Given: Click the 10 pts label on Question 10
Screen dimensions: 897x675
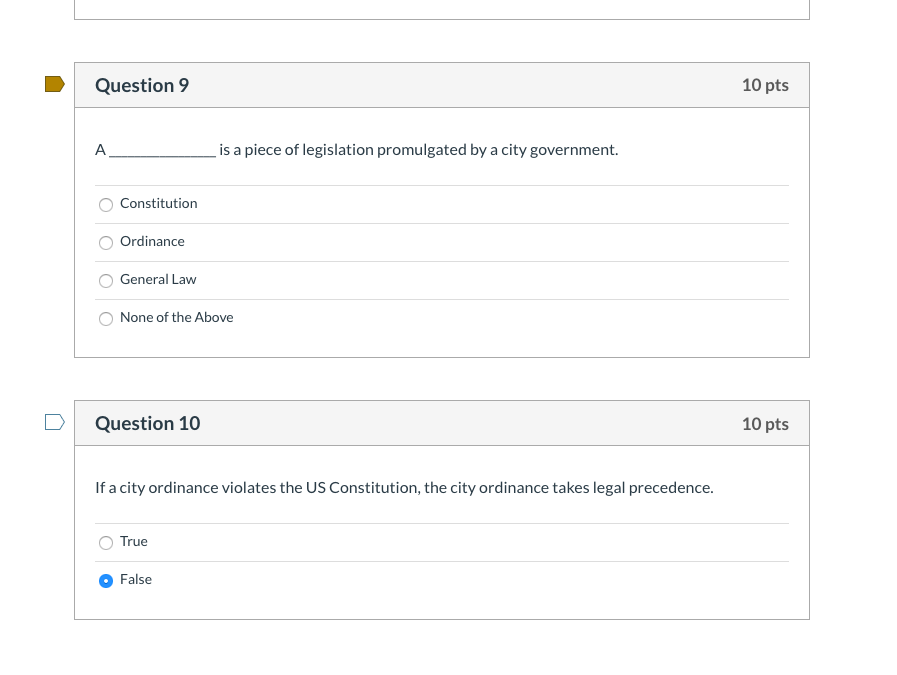Looking at the screenshot, I should coord(765,423).
